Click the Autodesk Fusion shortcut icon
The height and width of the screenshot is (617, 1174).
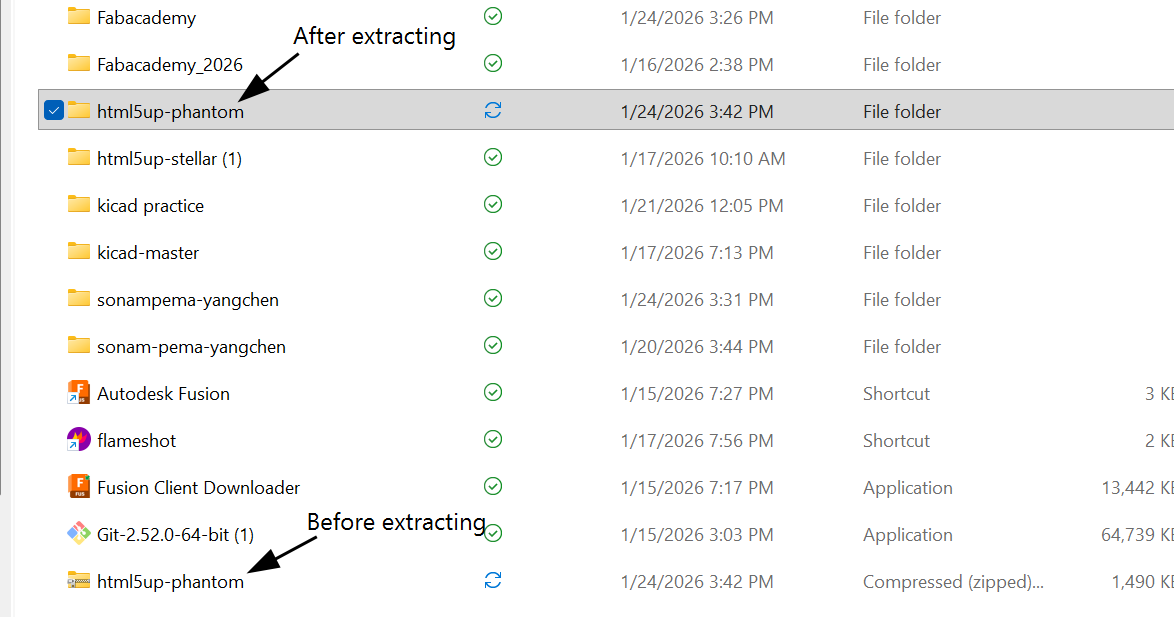pos(79,393)
